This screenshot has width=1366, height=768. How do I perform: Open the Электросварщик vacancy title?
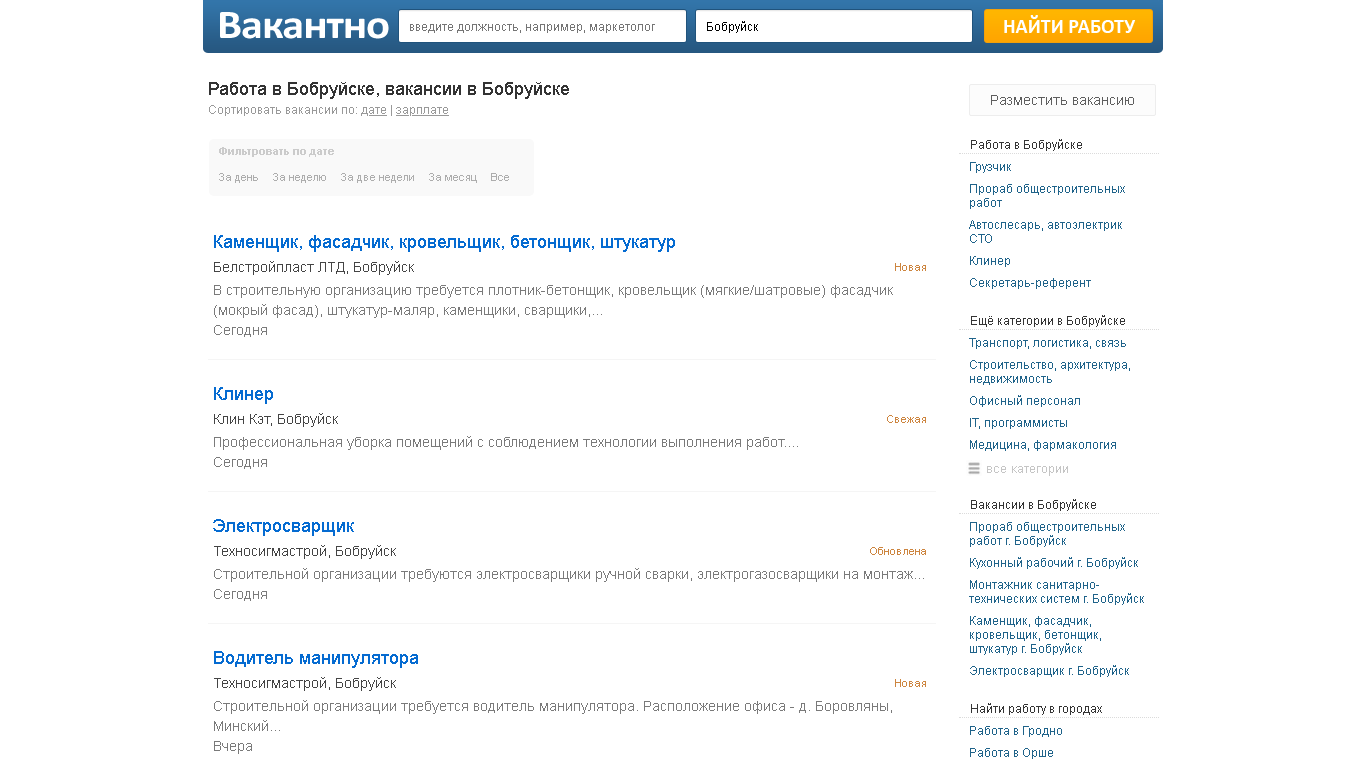click(283, 526)
